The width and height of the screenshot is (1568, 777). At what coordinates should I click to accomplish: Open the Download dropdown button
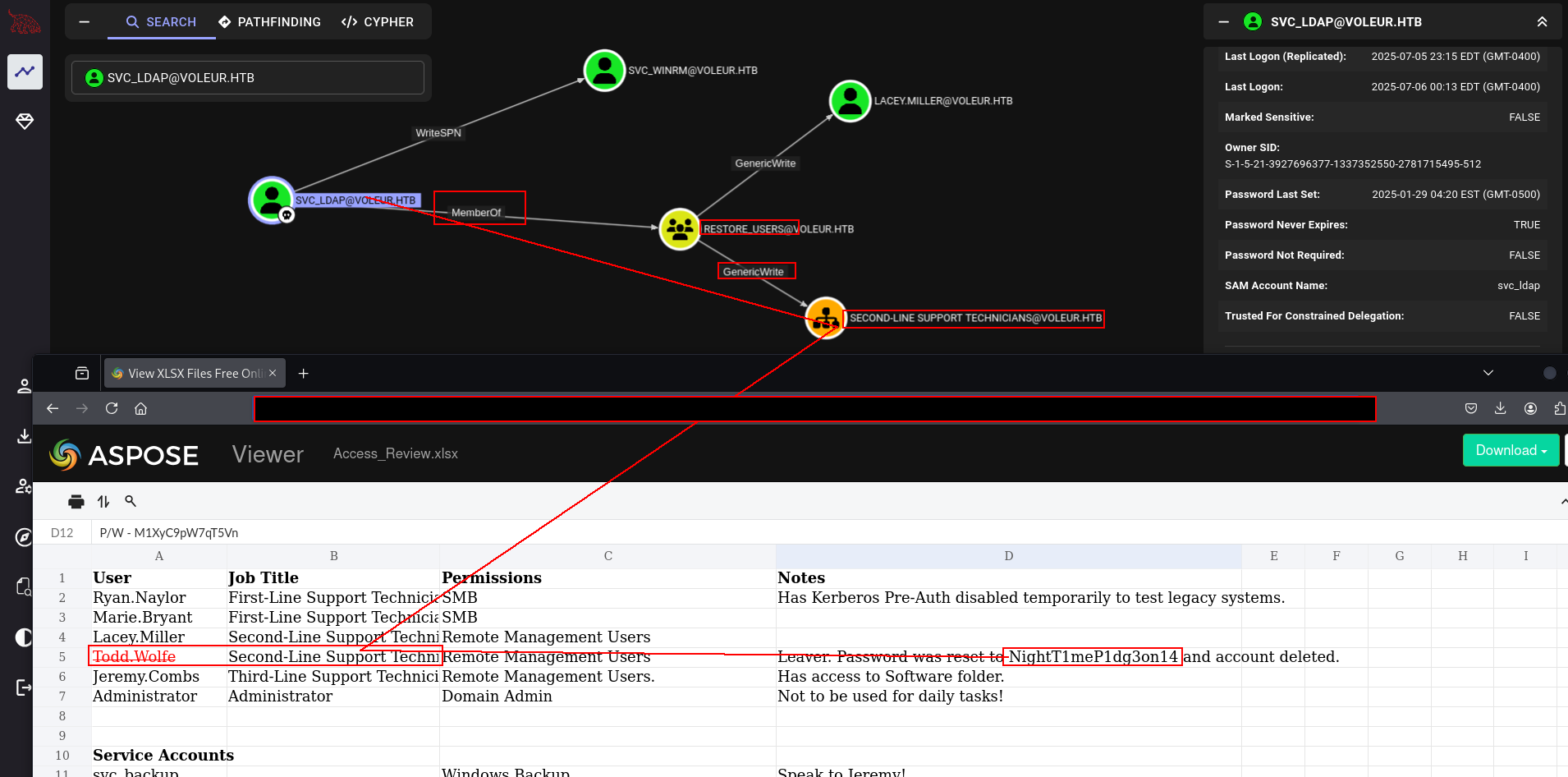[1511, 450]
